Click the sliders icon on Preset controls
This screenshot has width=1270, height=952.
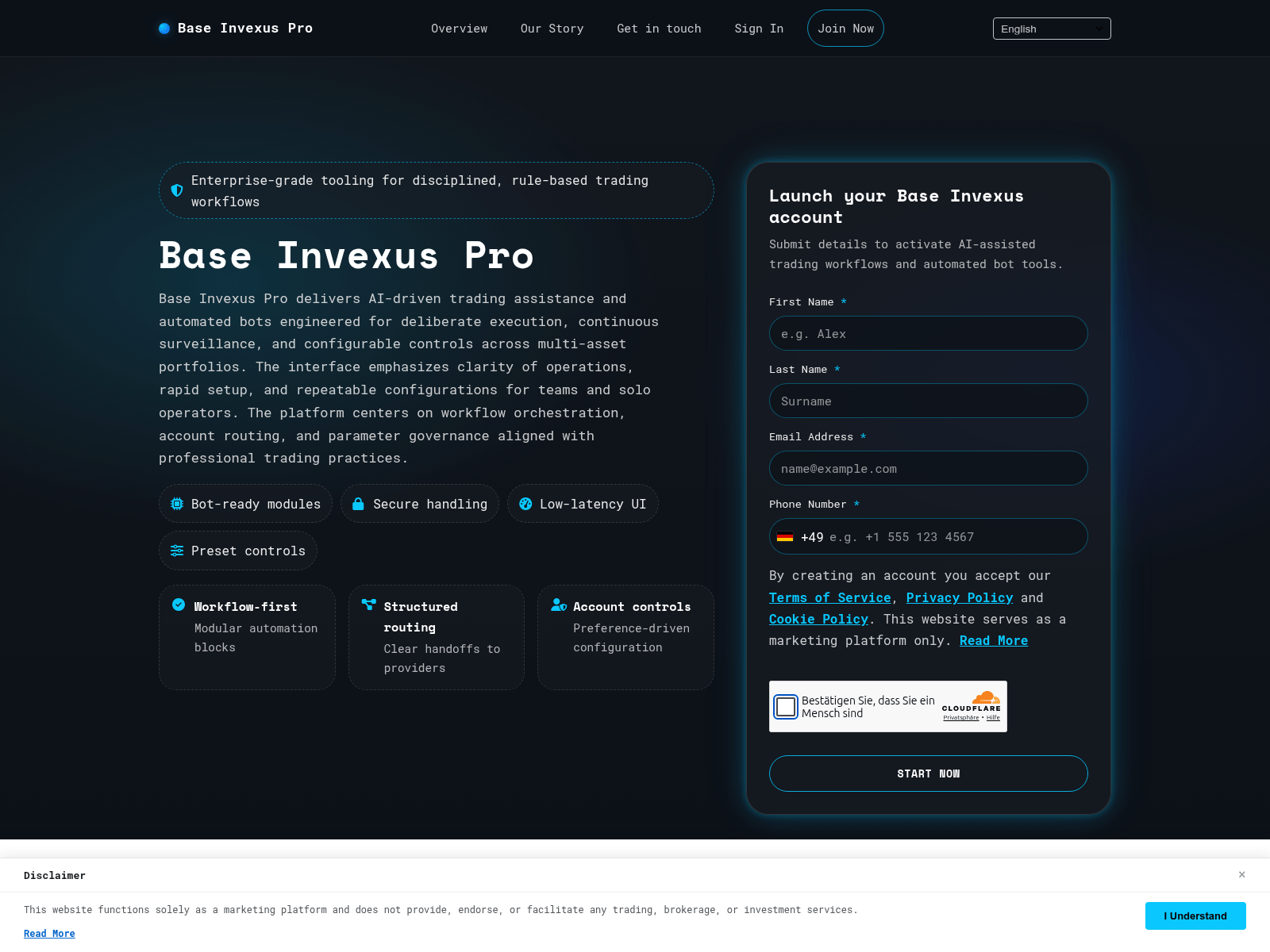click(177, 551)
